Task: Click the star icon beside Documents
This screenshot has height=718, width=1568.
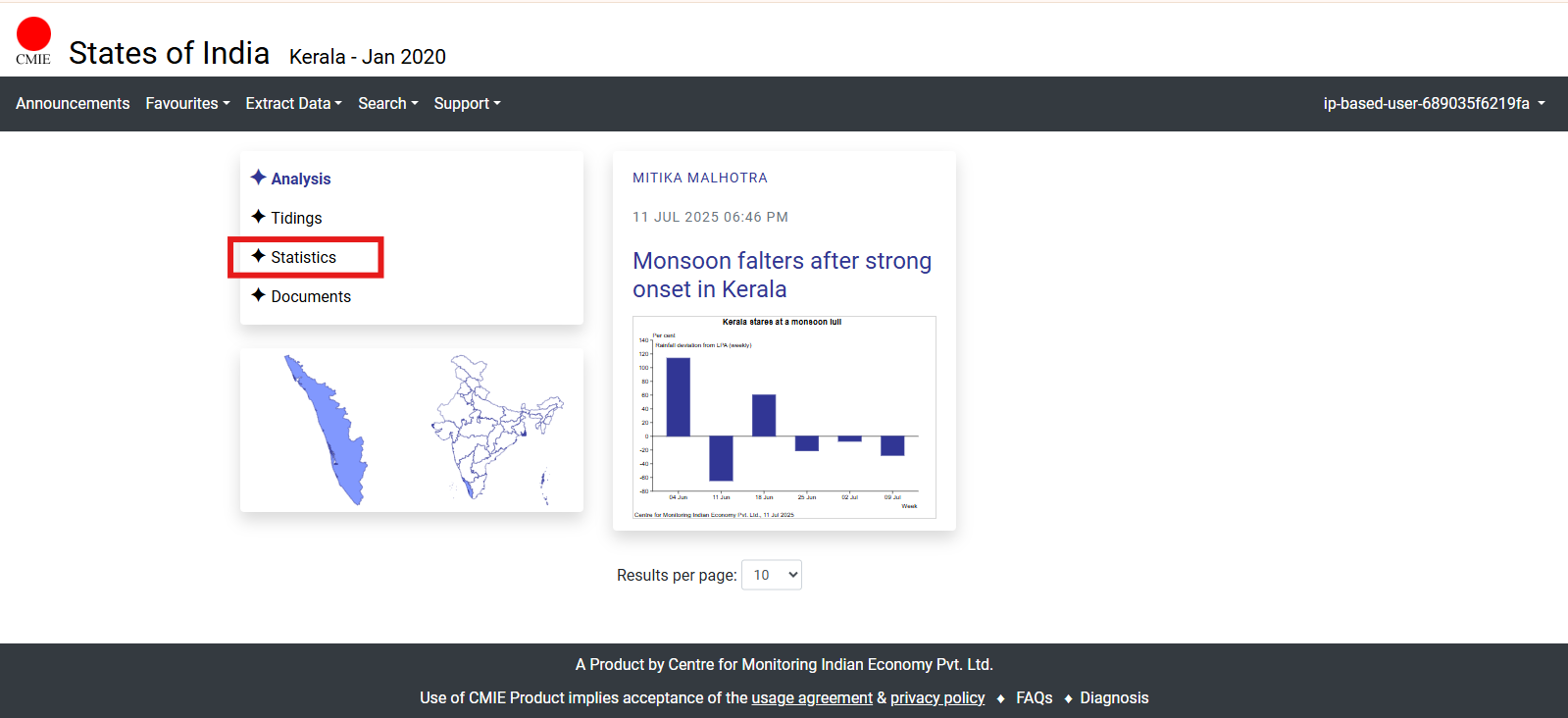Action: pos(258,295)
